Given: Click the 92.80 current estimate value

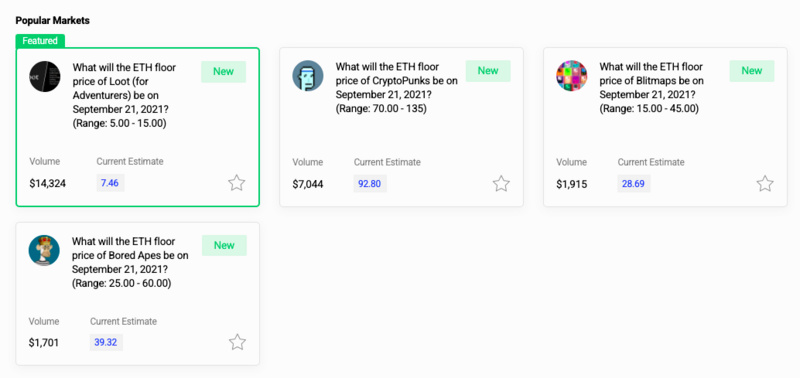Looking at the screenshot, I should (x=370, y=184).
